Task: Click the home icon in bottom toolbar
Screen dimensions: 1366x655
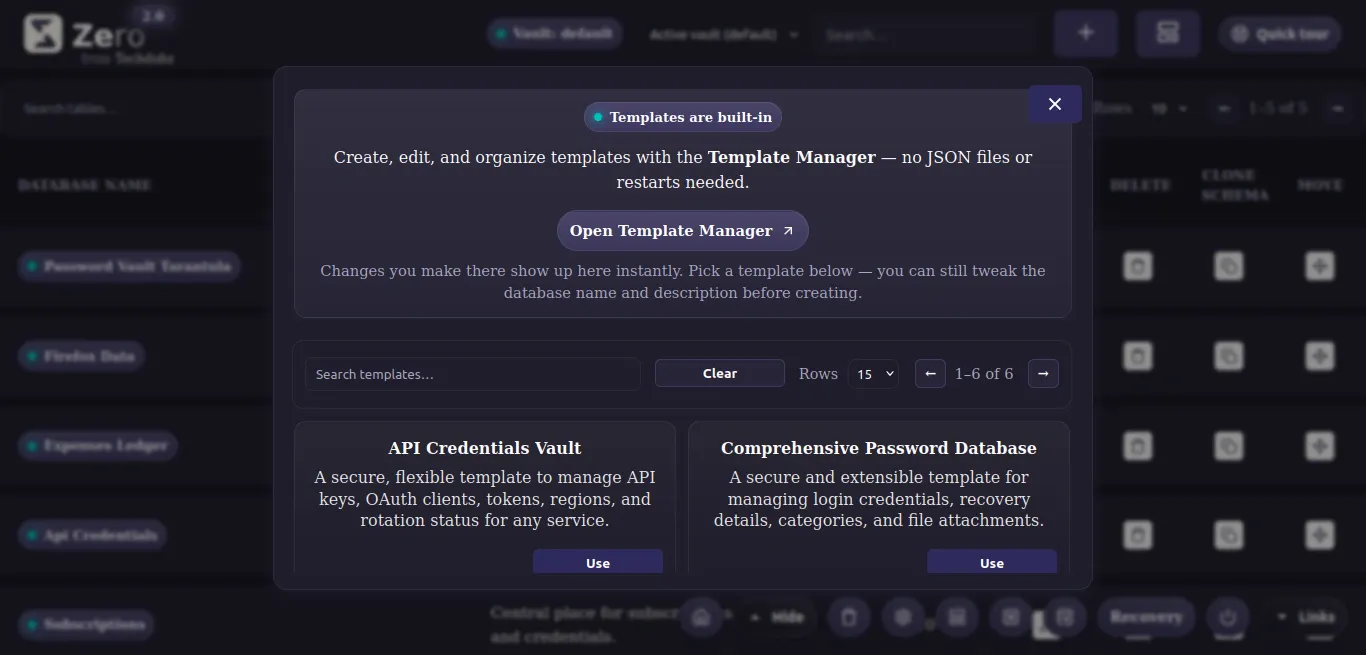Action: (x=701, y=617)
